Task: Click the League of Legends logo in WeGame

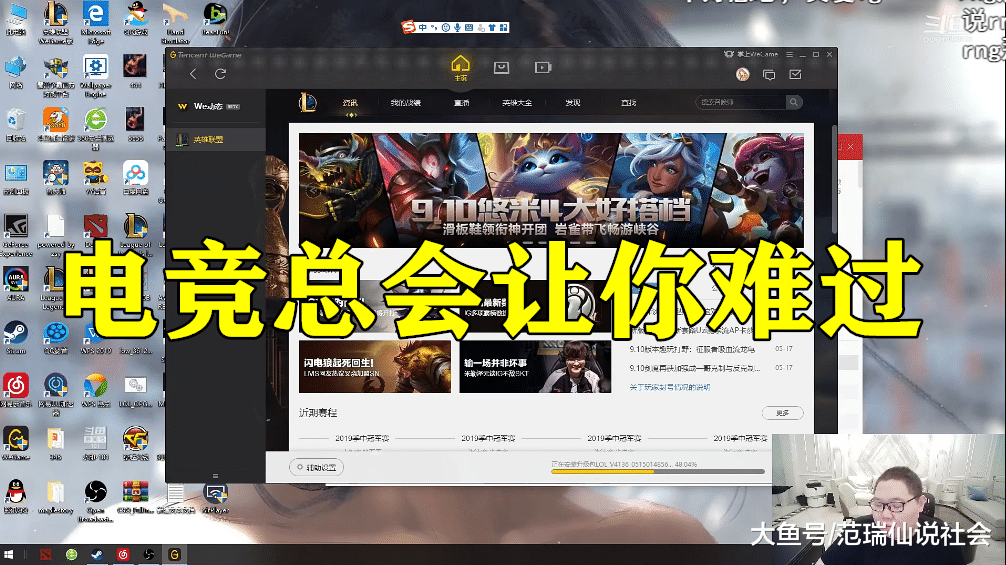Action: (x=307, y=102)
